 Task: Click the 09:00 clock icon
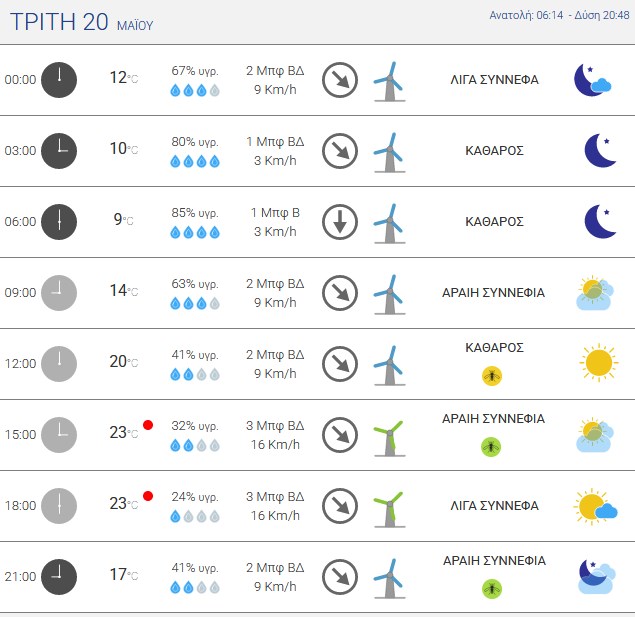(x=59, y=293)
